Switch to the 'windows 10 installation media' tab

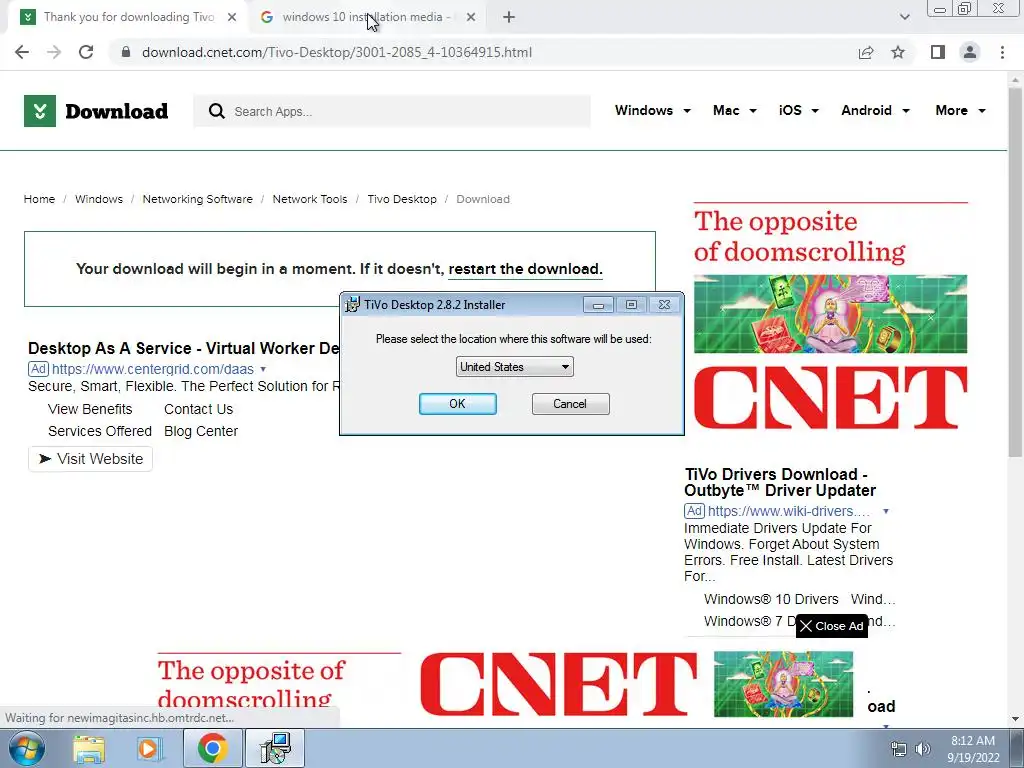click(366, 17)
